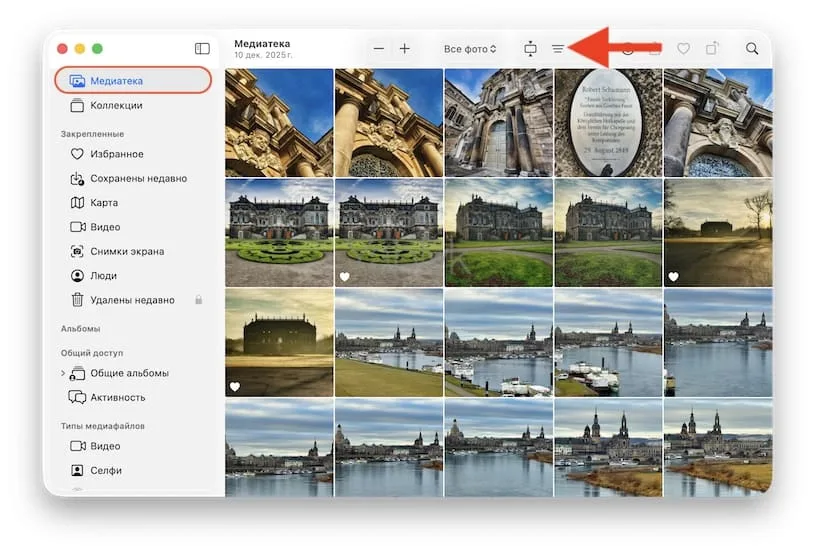Open 'Удалены недавно' trash item

131,300
